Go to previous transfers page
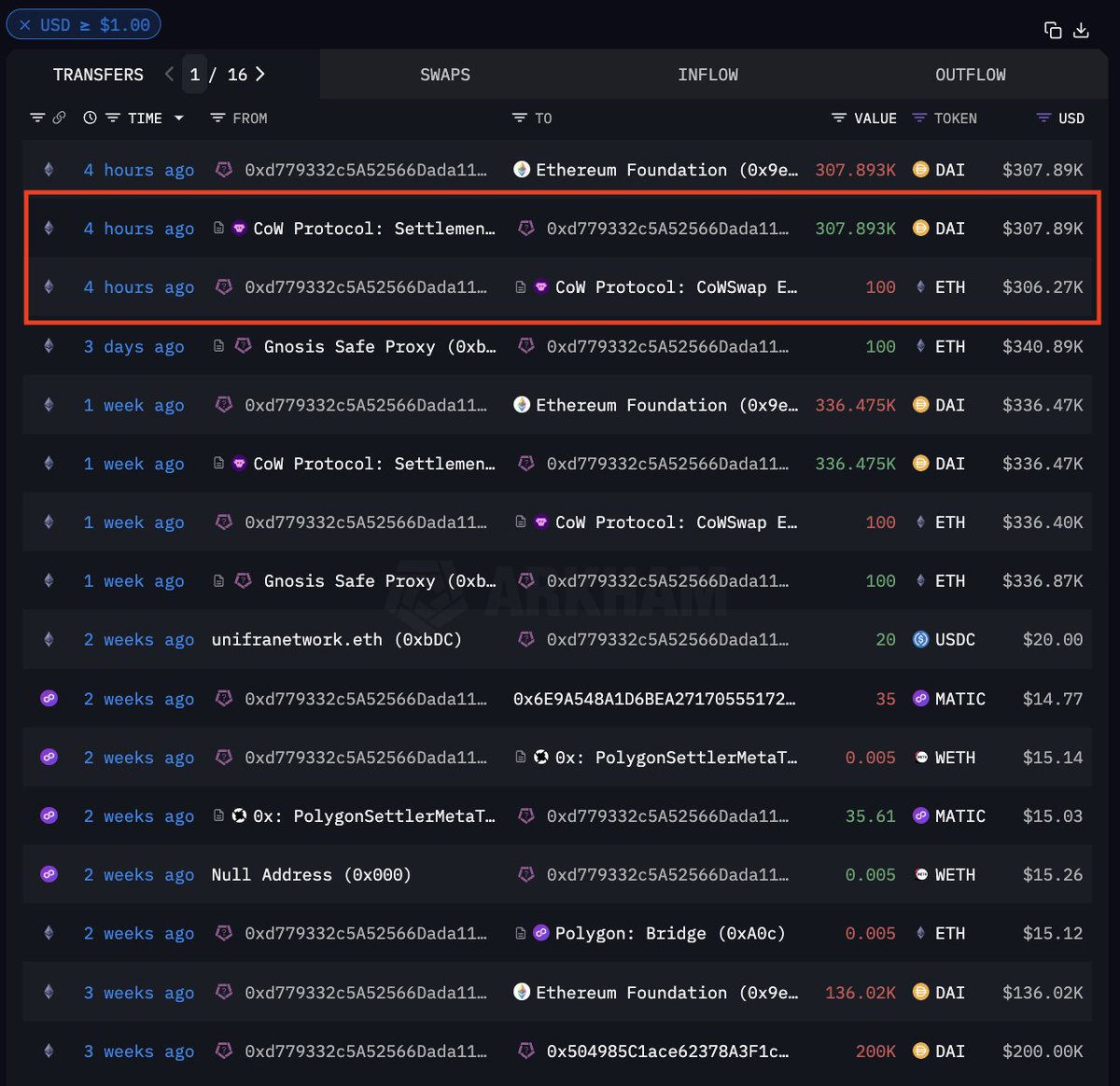The image size is (1120, 1086). pyautogui.click(x=169, y=74)
